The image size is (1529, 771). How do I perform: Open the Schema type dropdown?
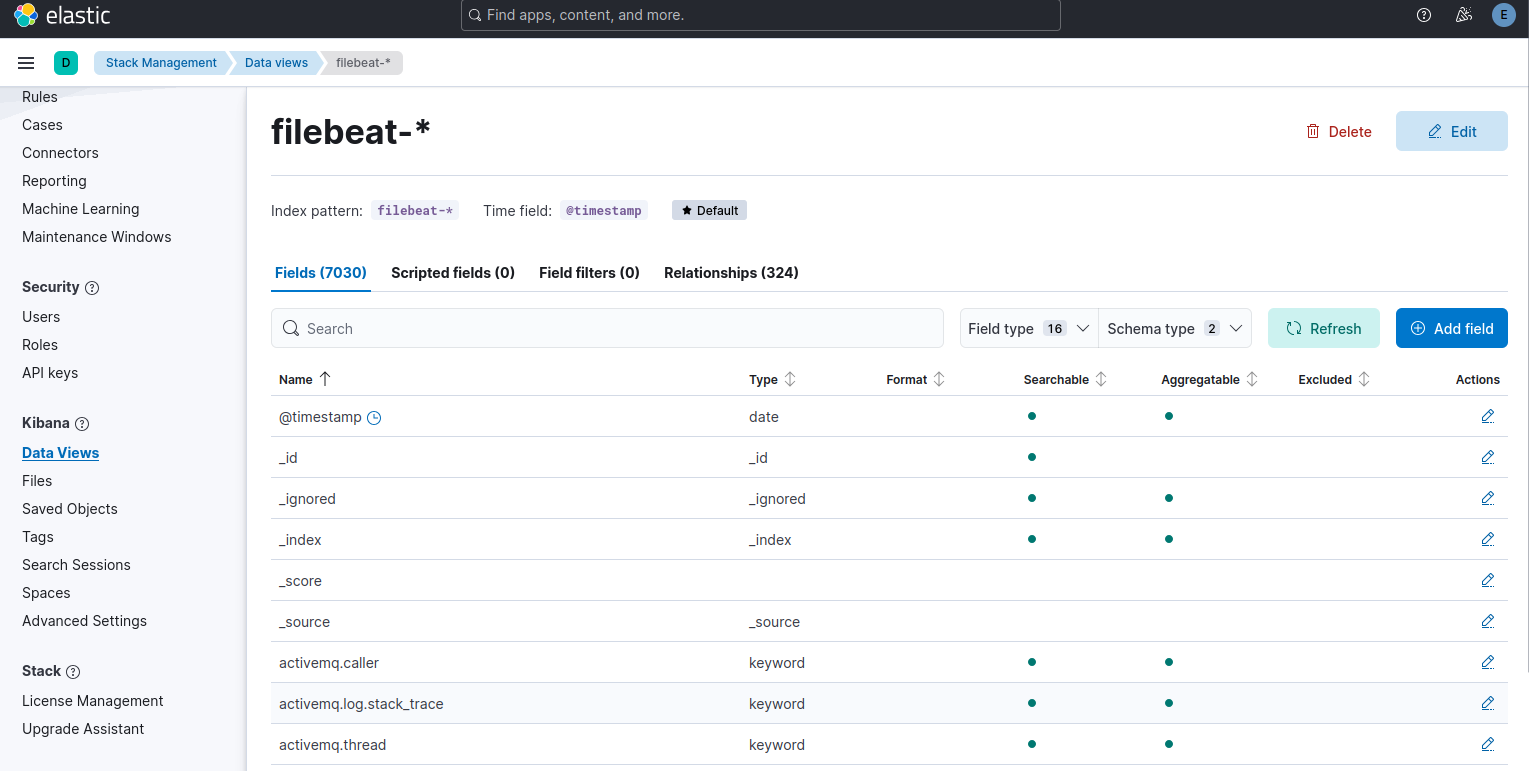point(1174,328)
